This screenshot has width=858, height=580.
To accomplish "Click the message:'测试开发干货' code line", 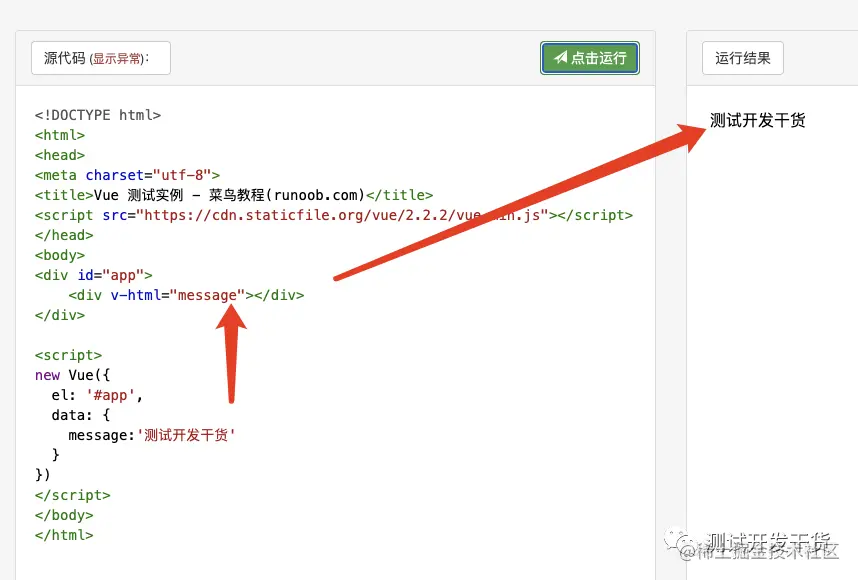I will (x=152, y=435).
